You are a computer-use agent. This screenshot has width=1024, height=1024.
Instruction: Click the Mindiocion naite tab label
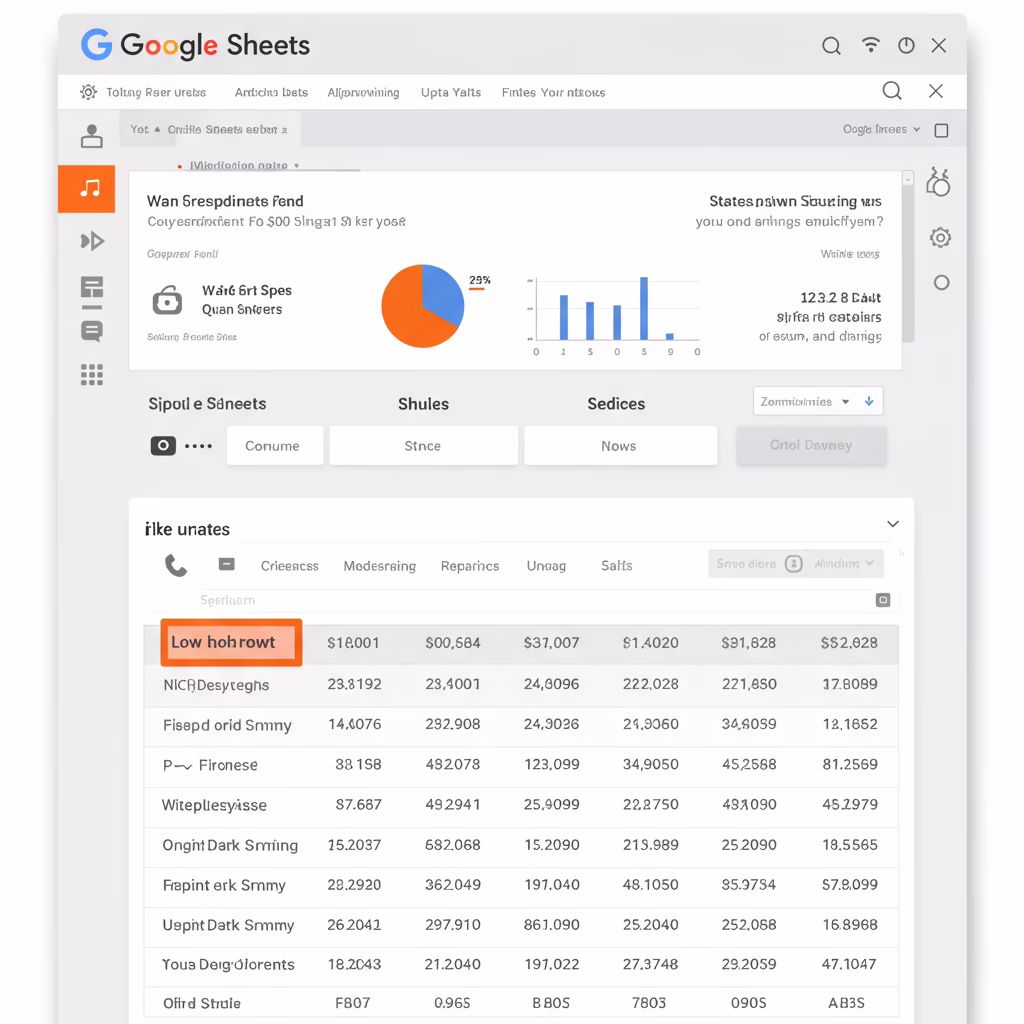point(239,165)
